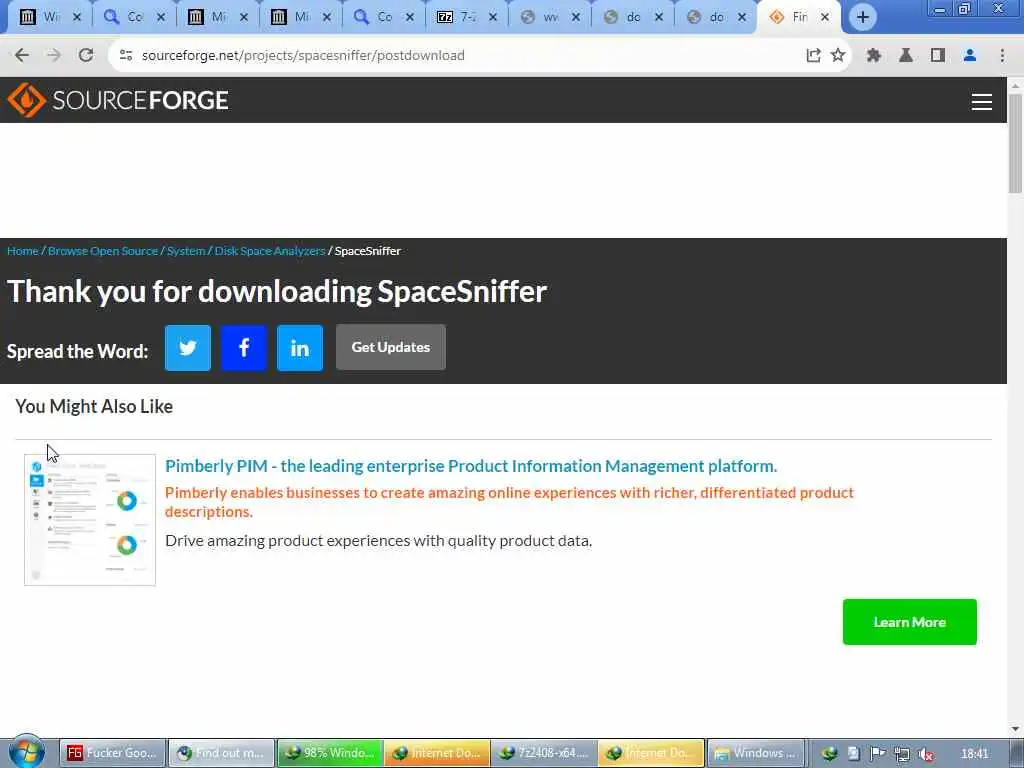Share SpaceSniffer on LinkedIn
Screen dimensions: 1024x768
pyautogui.click(x=300, y=347)
